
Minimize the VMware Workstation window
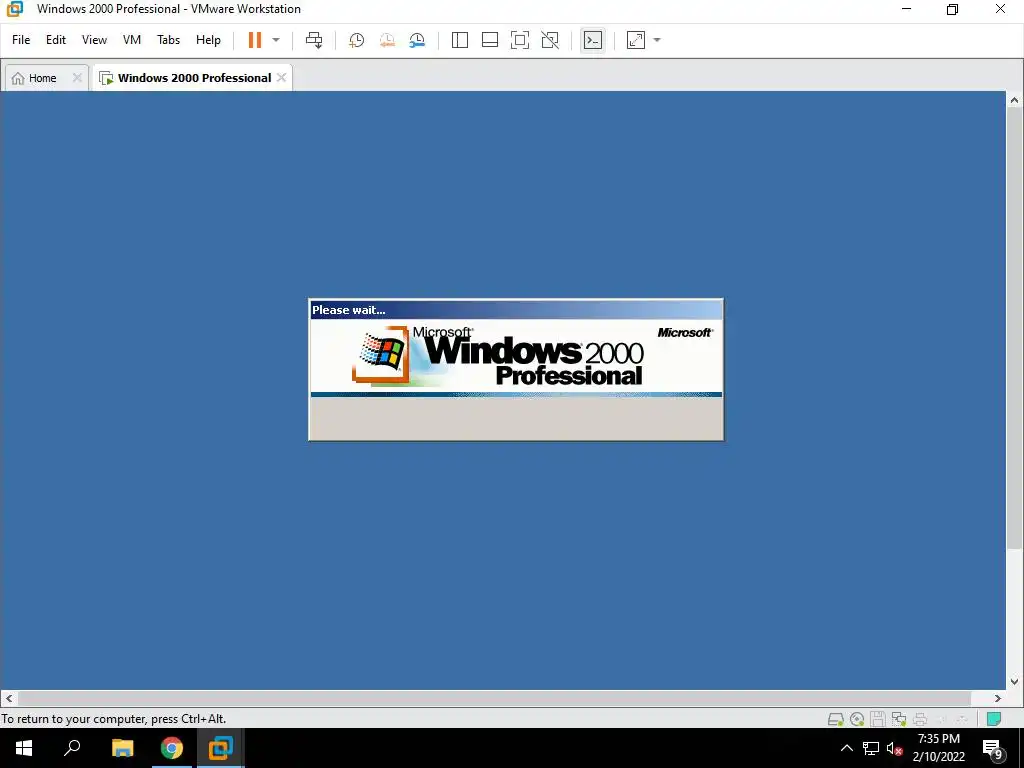coord(906,9)
